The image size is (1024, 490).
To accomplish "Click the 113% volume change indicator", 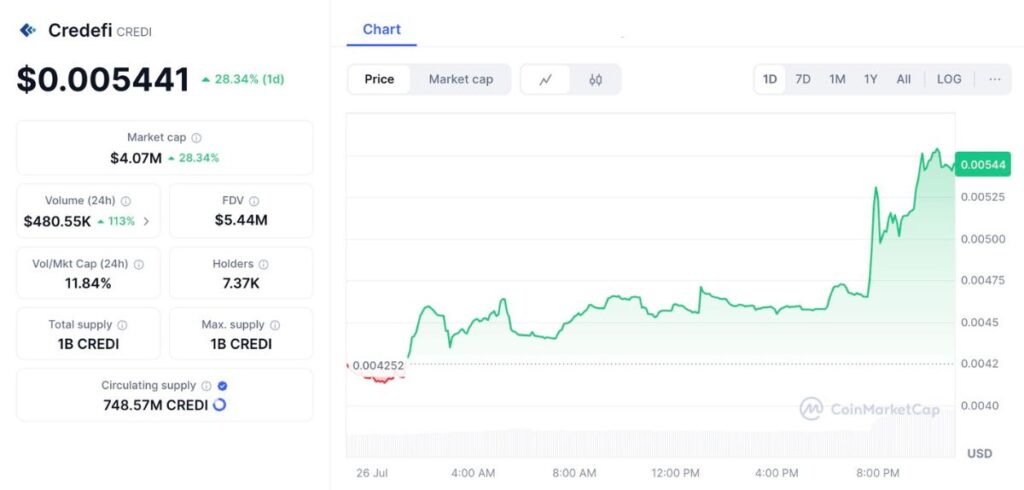I will coord(116,221).
